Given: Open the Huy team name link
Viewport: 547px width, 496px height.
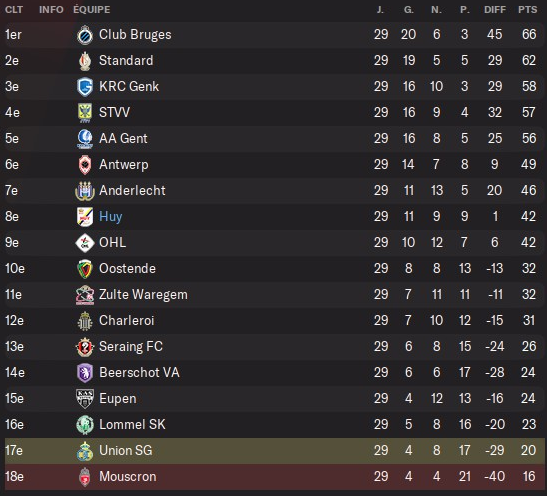Looking at the screenshot, I should point(111,217).
